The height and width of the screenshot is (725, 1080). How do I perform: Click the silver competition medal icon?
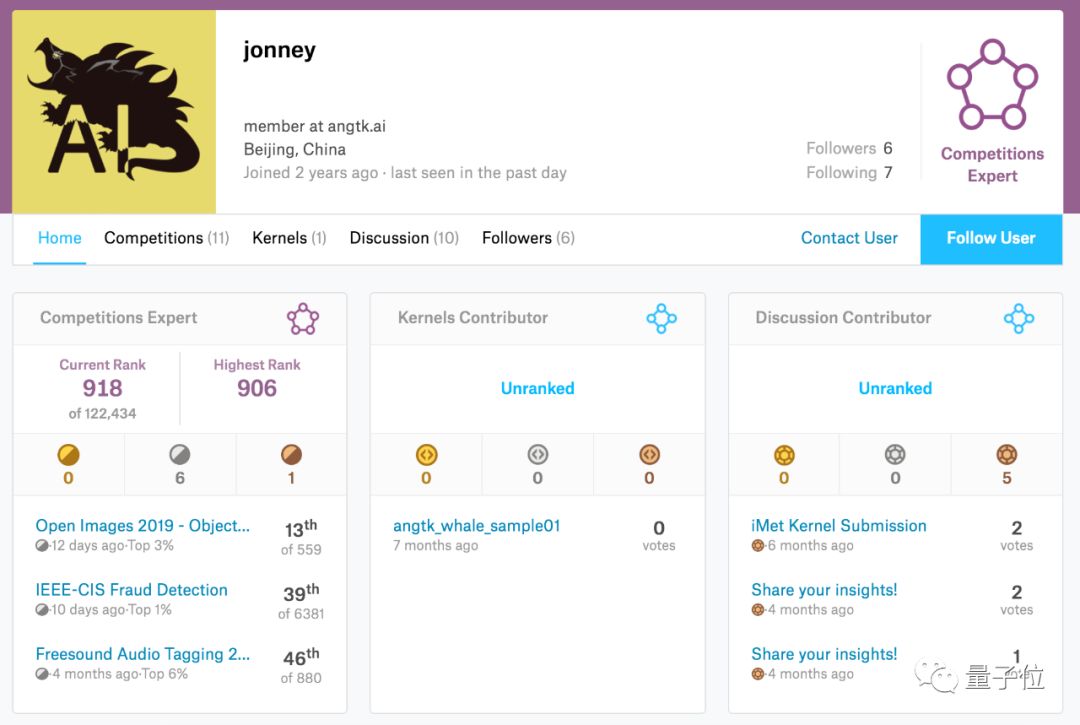(x=180, y=456)
